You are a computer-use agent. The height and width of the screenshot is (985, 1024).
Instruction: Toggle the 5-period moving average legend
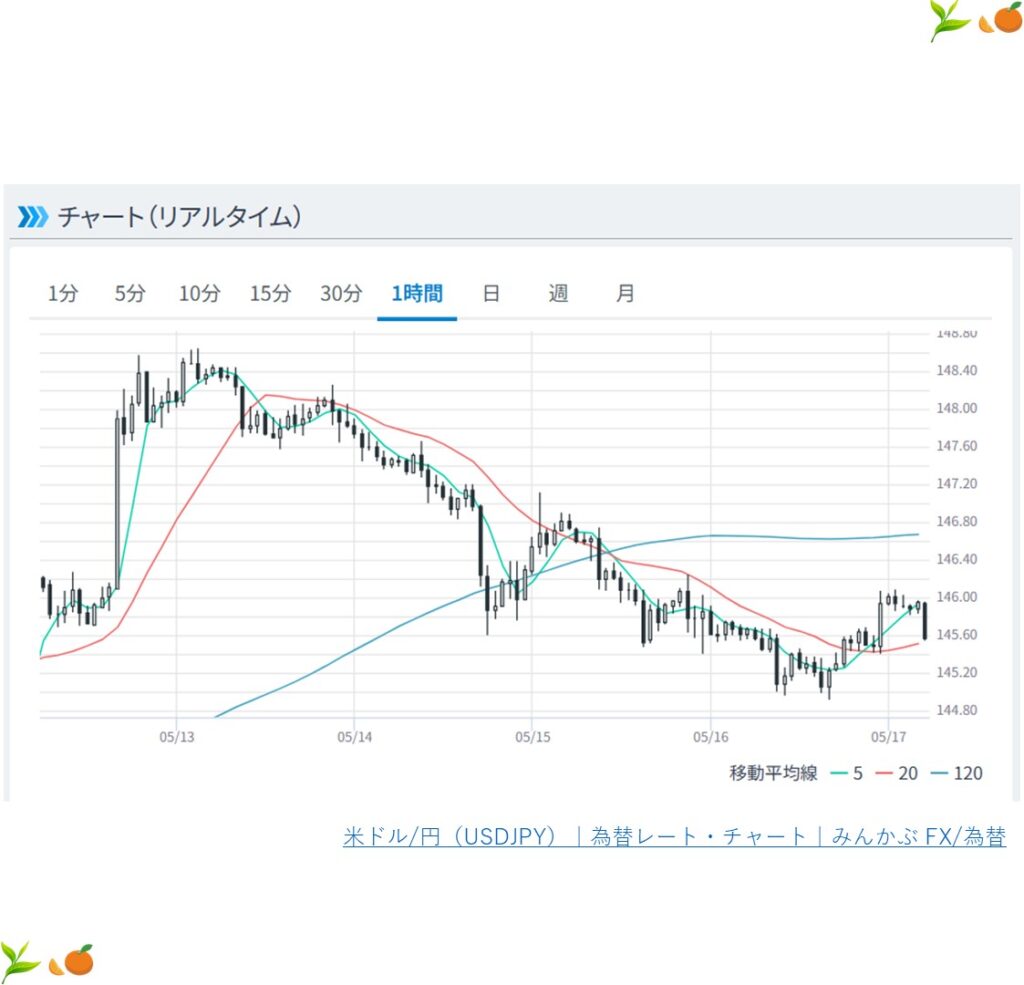tap(847, 773)
